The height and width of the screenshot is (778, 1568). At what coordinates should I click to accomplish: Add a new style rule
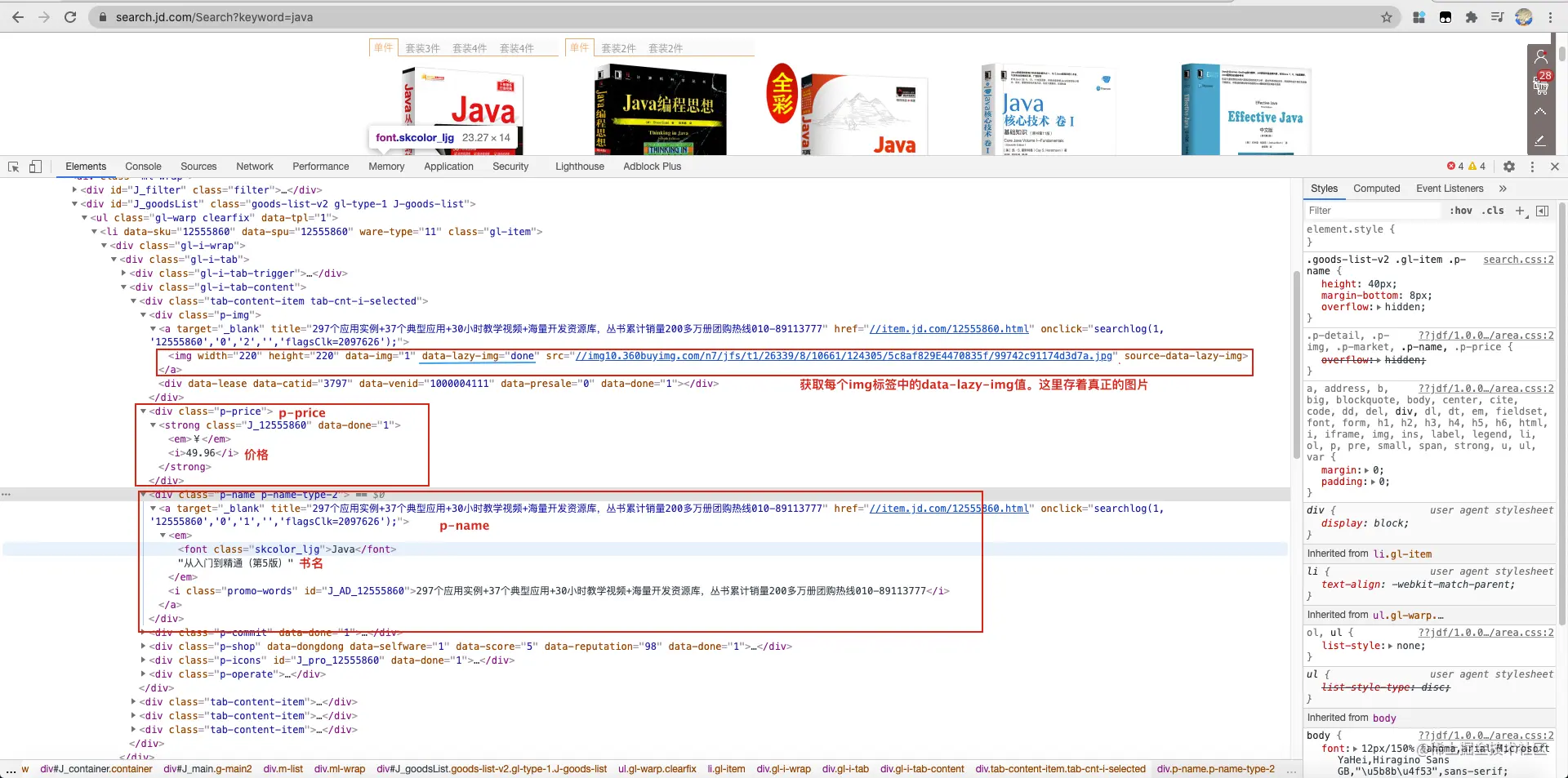[x=1520, y=211]
